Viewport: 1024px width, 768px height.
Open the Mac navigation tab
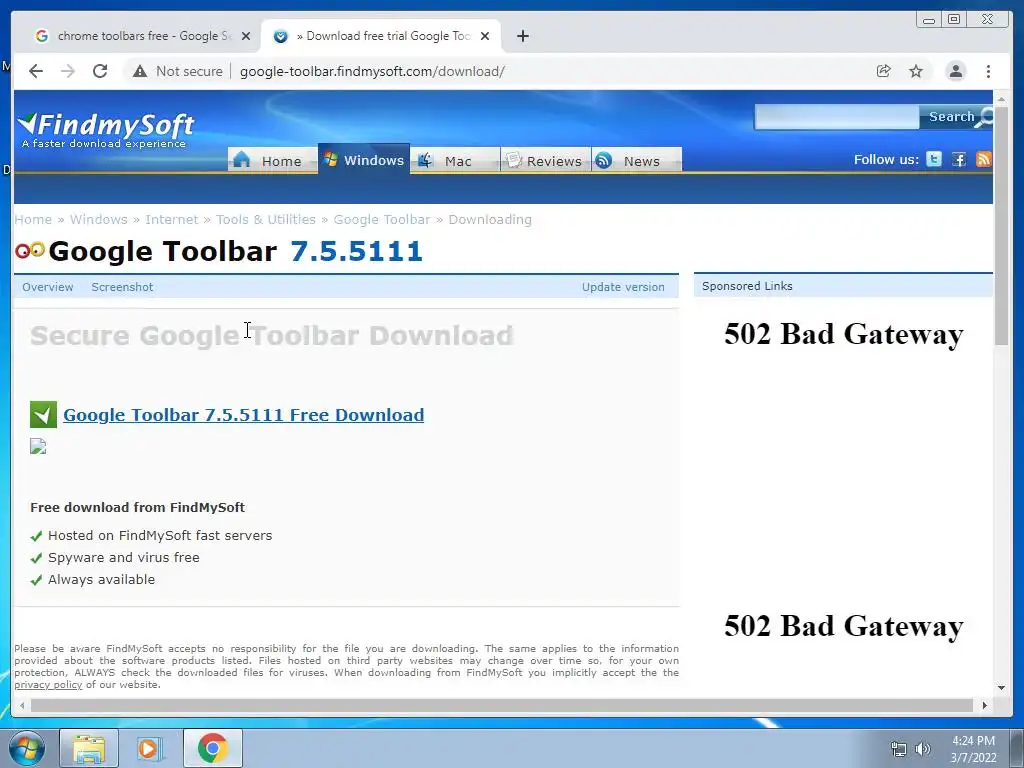(x=455, y=161)
